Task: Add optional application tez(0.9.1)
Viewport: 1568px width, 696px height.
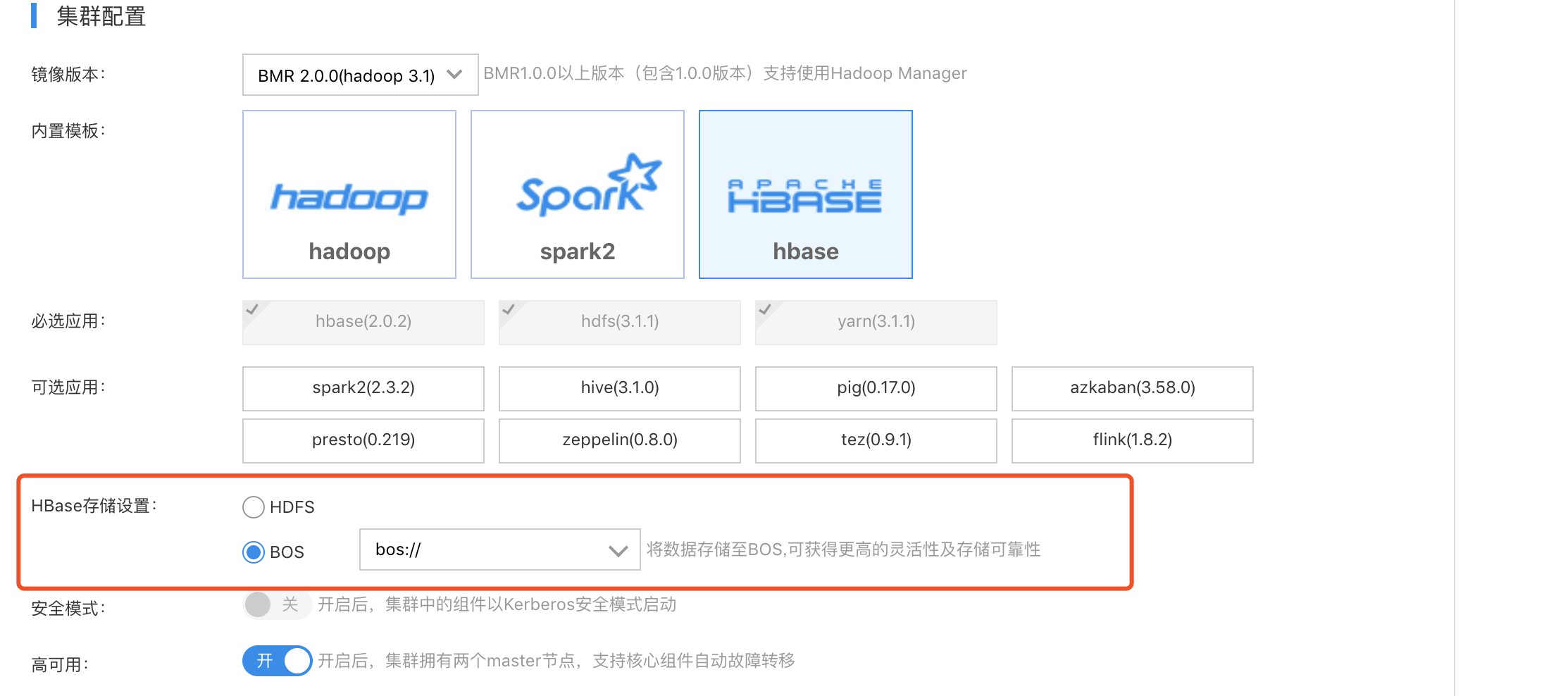Action: click(x=876, y=440)
